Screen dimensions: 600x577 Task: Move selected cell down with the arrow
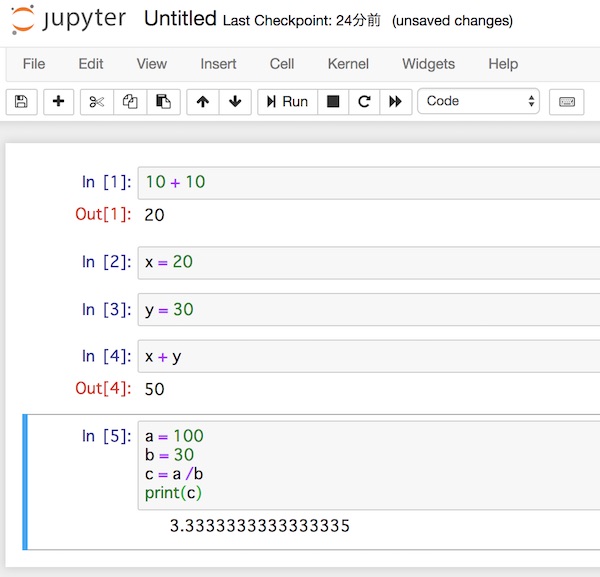(x=235, y=102)
